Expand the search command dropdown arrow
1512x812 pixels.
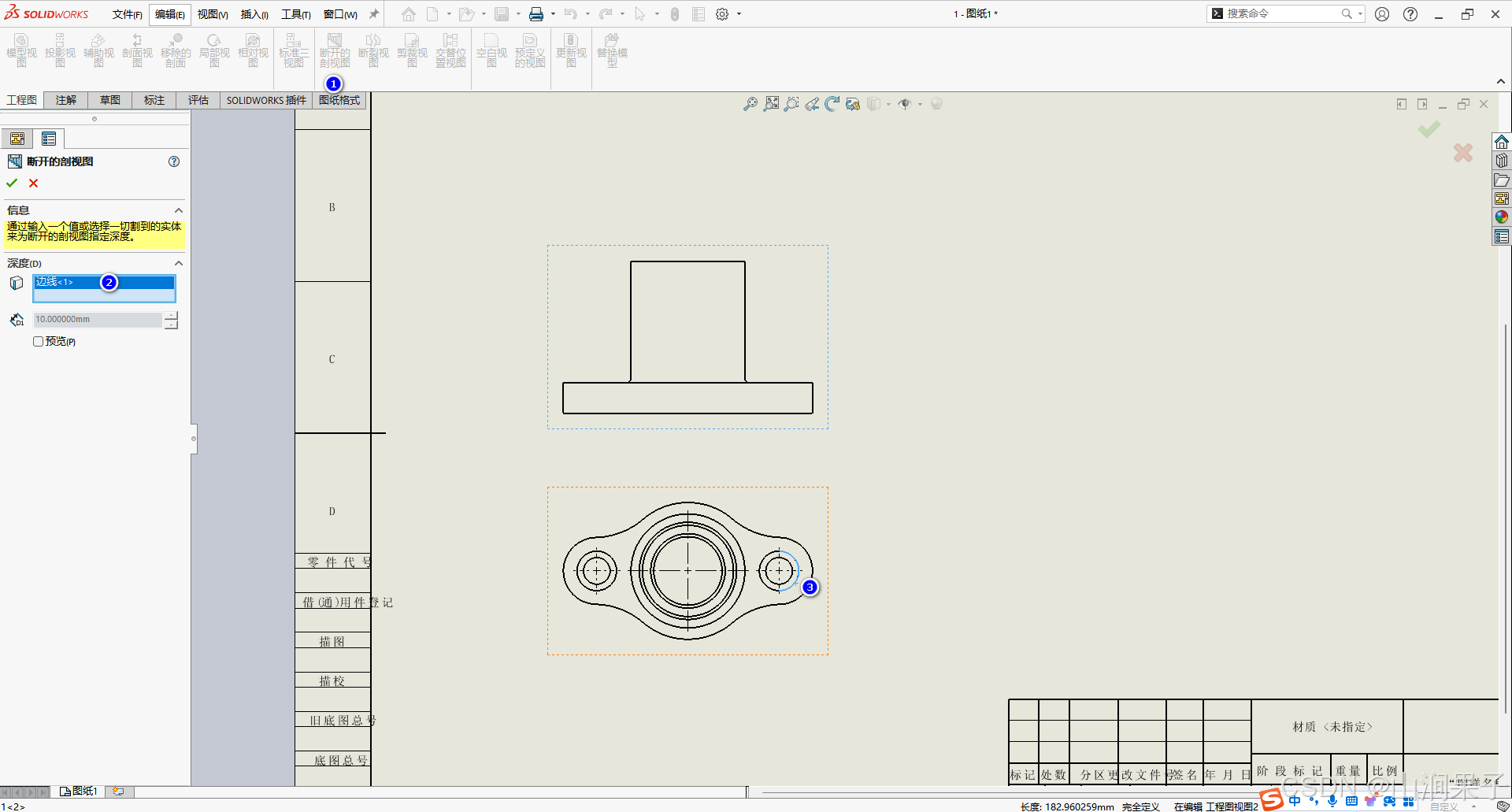[x=1360, y=14]
